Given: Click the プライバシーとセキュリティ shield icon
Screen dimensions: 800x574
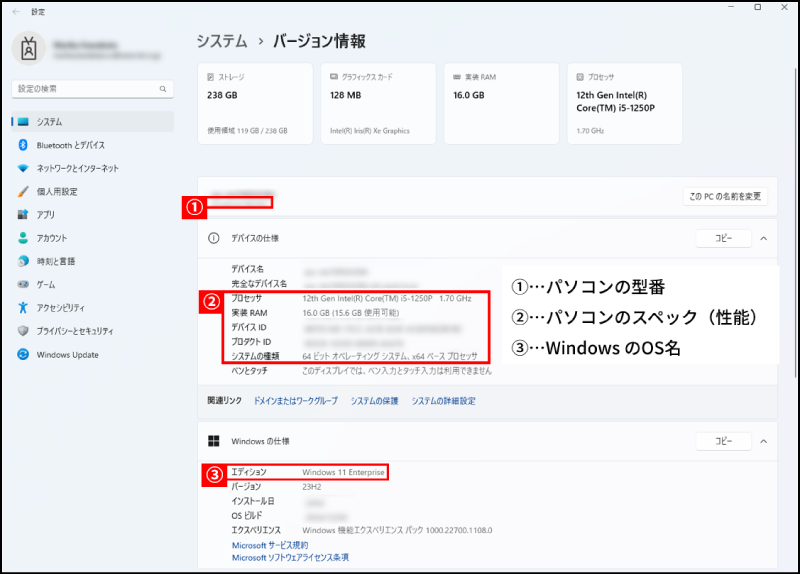Looking at the screenshot, I should click(x=23, y=331).
